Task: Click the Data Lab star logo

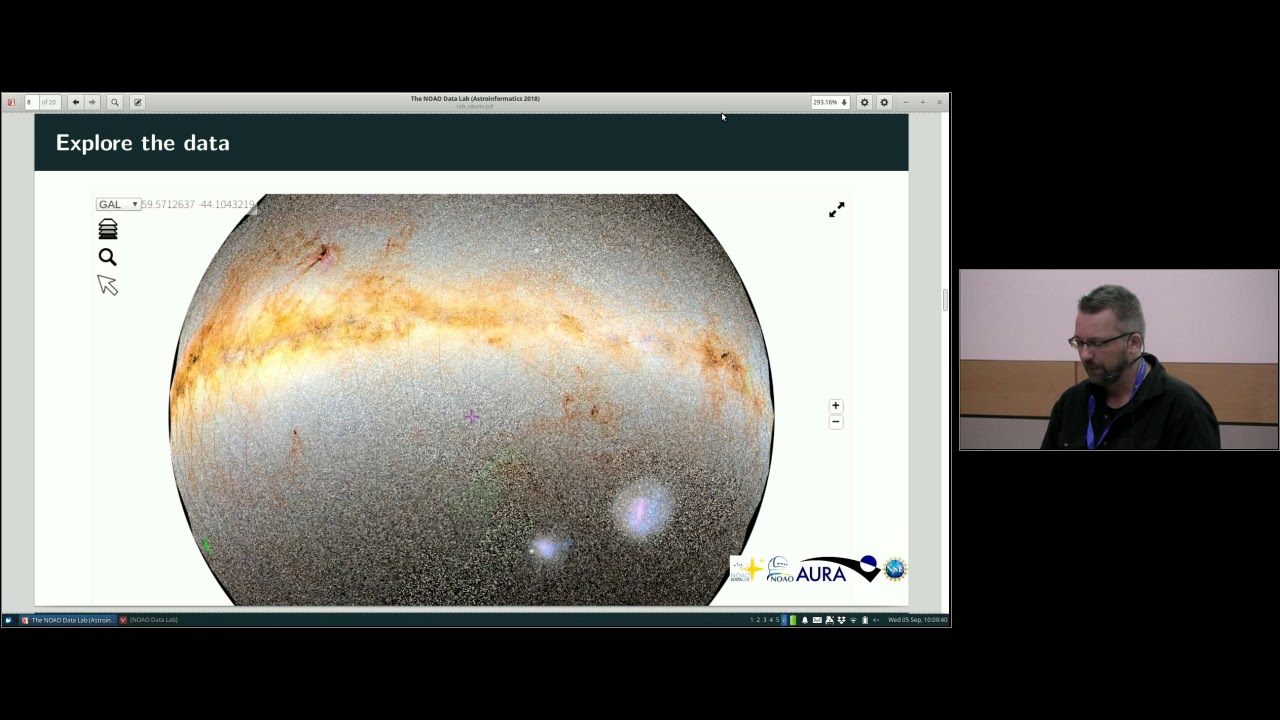Action: (746, 570)
